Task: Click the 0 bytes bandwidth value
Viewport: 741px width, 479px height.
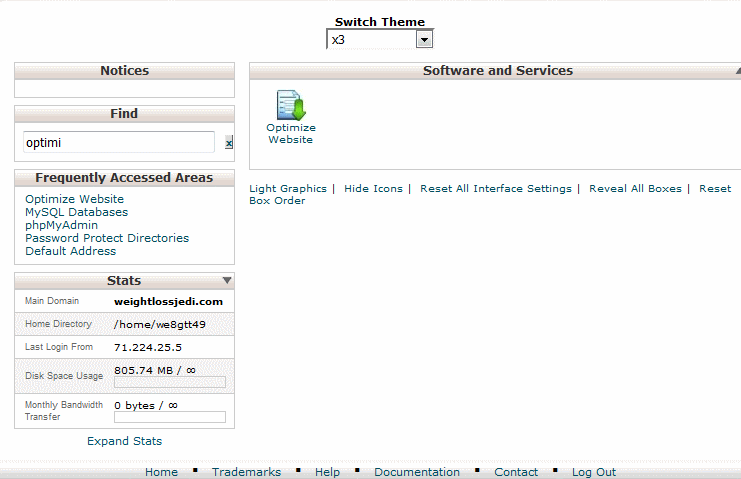Action: click(x=146, y=405)
